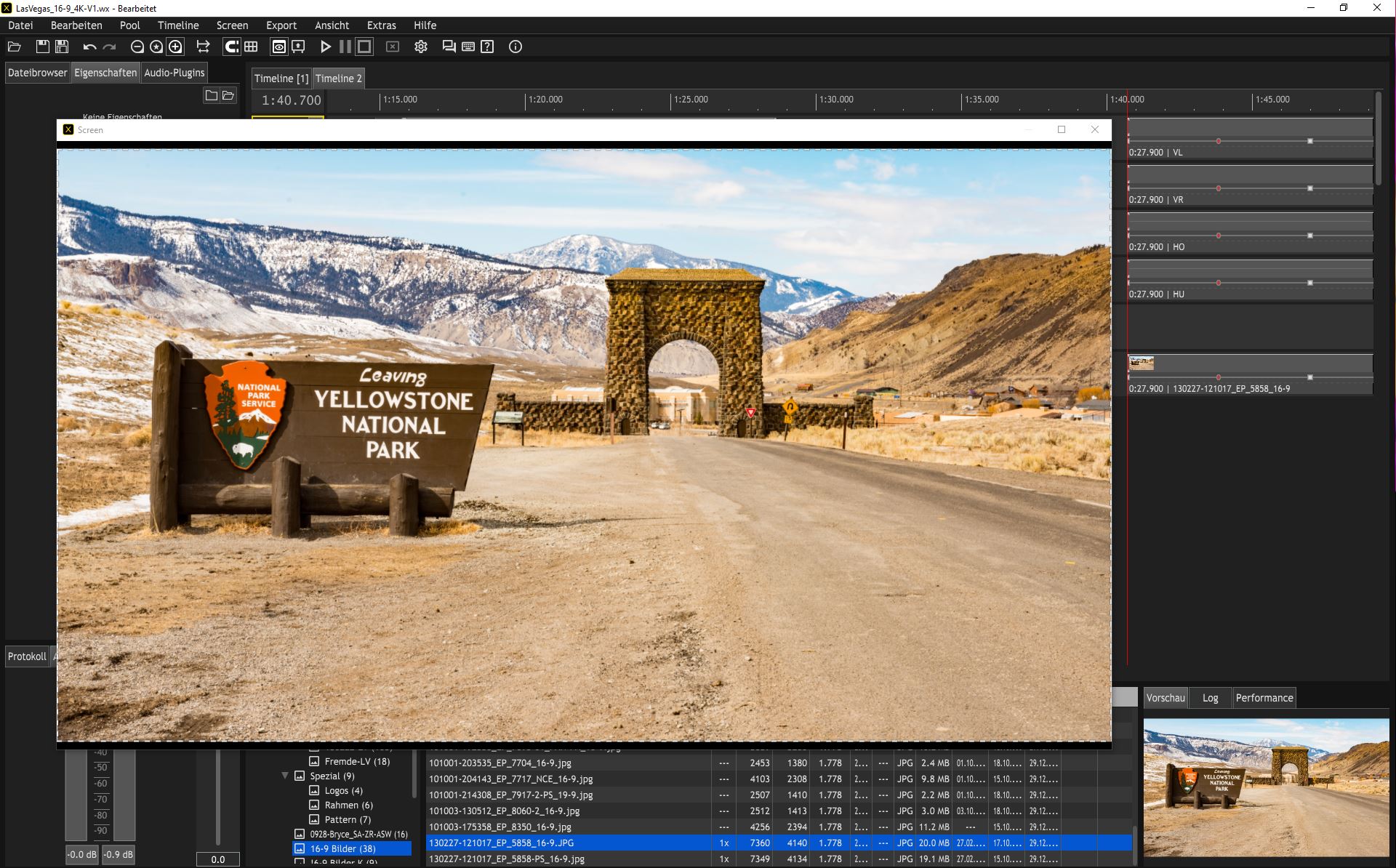Open settings with the gear icon
This screenshot has height=868, width=1396.
[x=421, y=47]
